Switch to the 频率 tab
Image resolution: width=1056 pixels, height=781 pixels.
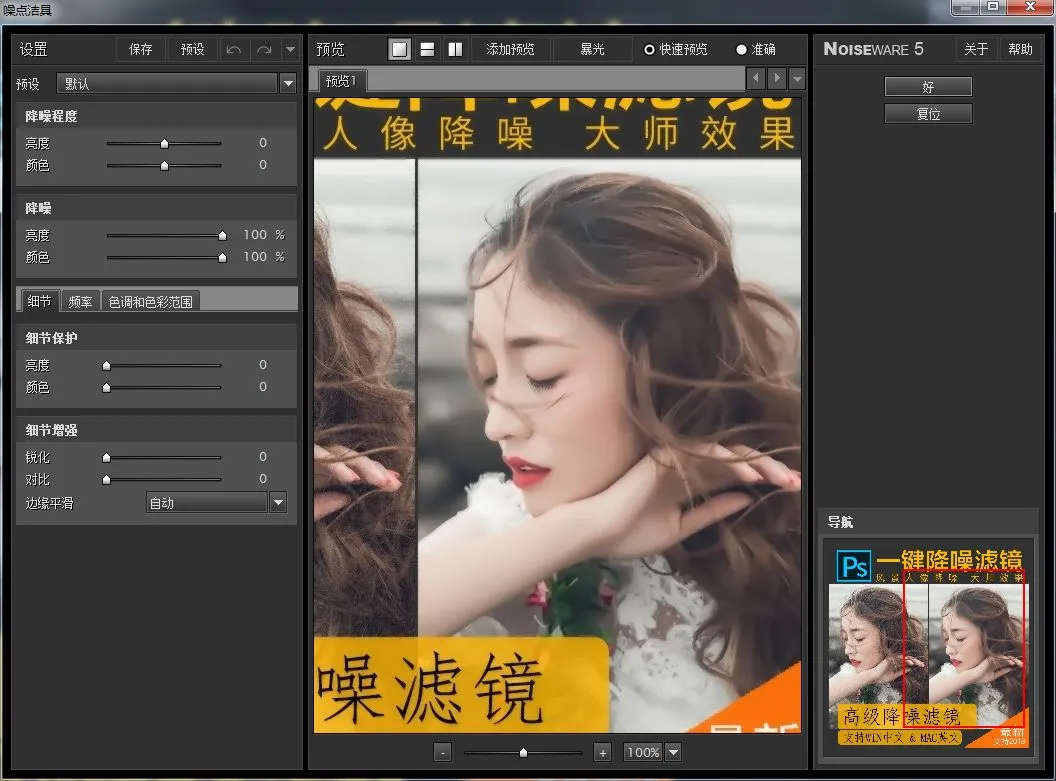click(x=80, y=300)
